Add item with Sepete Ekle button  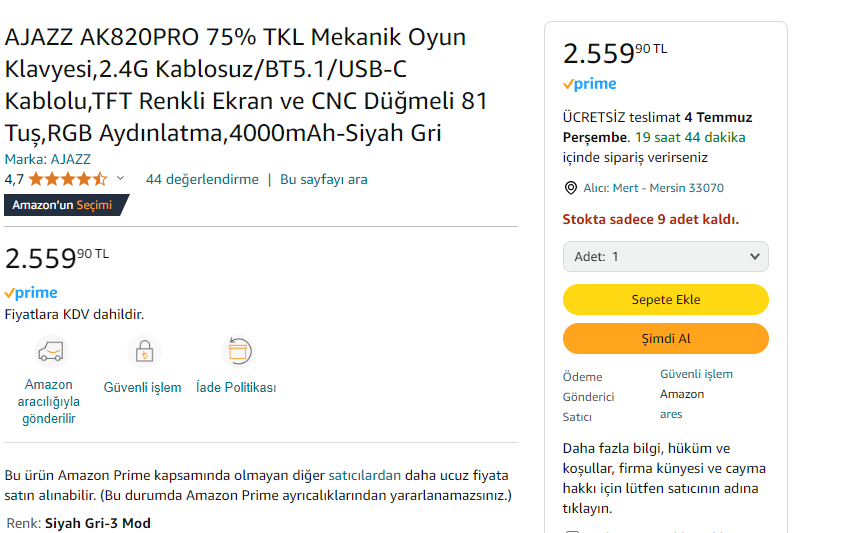coord(666,299)
